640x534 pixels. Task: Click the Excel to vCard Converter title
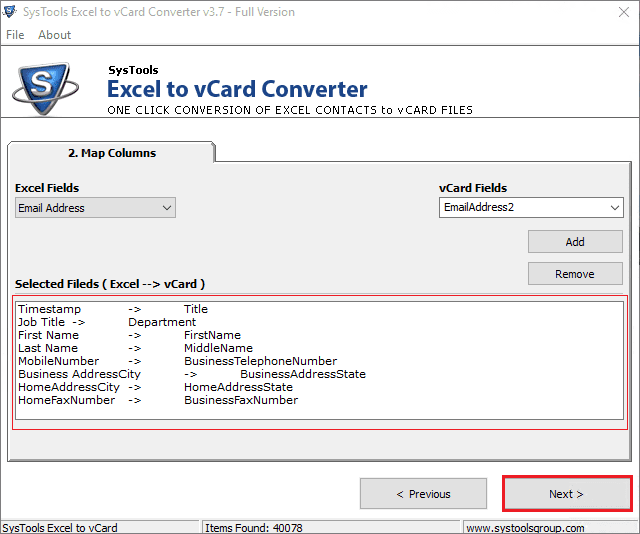(x=237, y=89)
